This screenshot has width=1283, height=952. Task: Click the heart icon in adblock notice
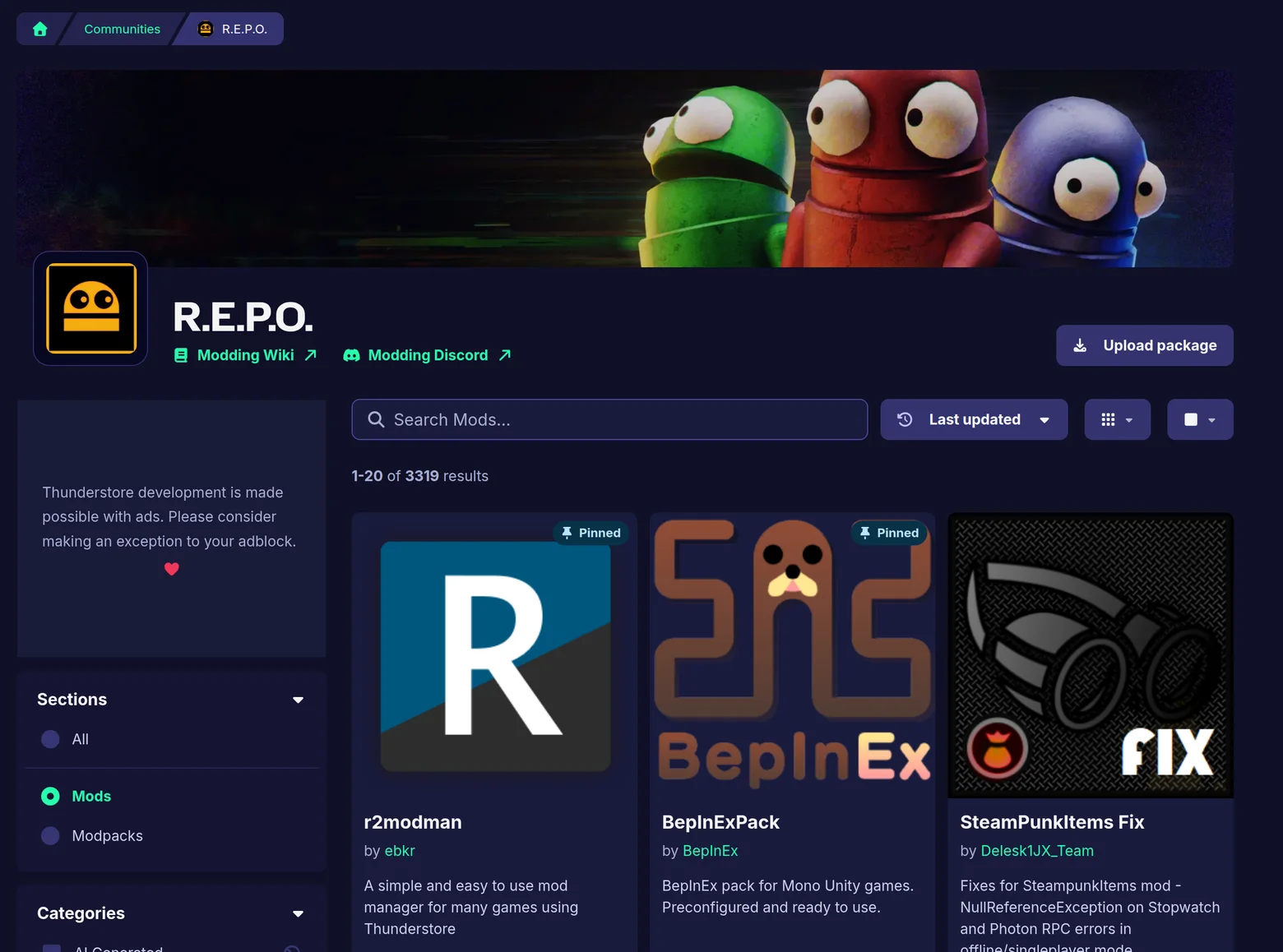(x=171, y=569)
